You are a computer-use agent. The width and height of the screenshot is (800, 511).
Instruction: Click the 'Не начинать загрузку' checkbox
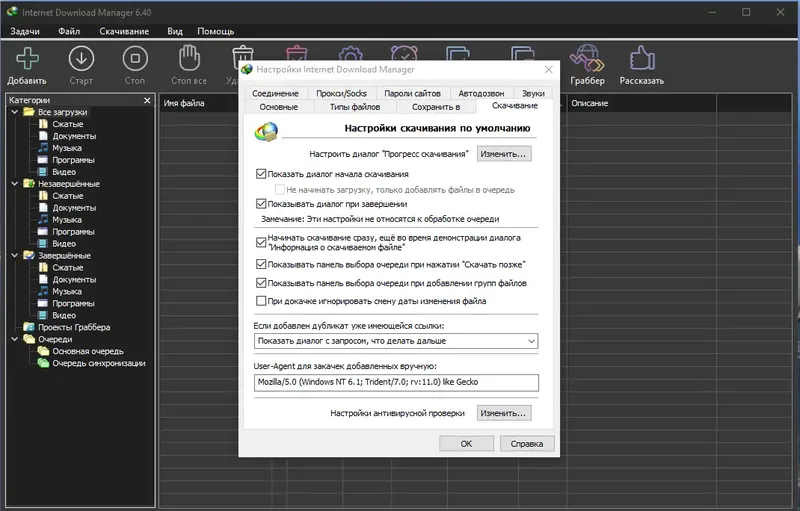[x=280, y=190]
